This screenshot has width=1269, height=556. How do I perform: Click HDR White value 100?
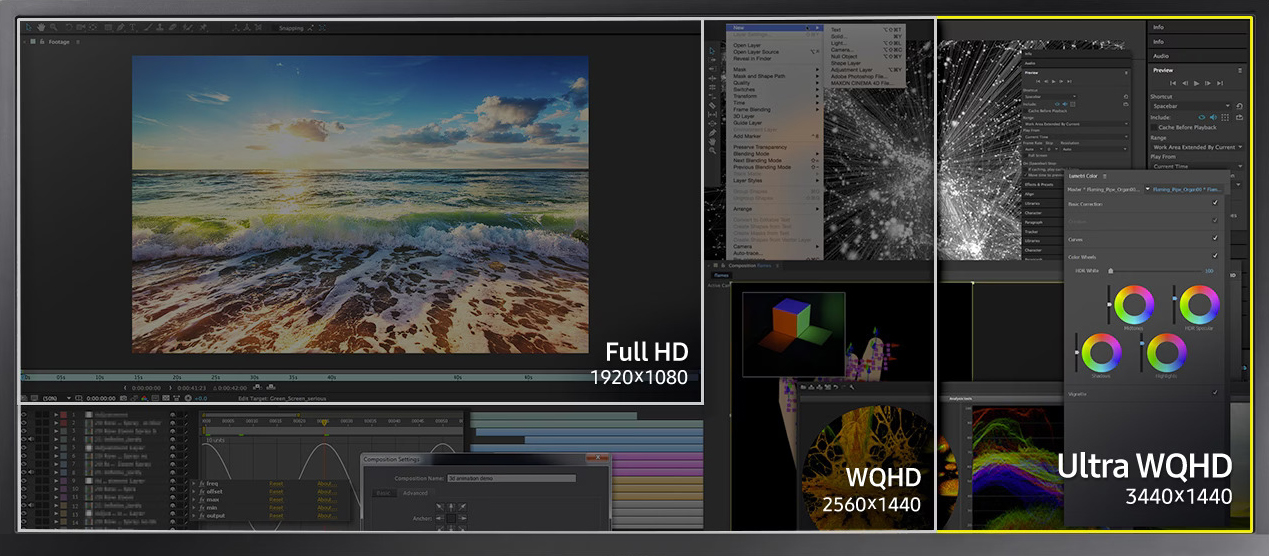1209,270
